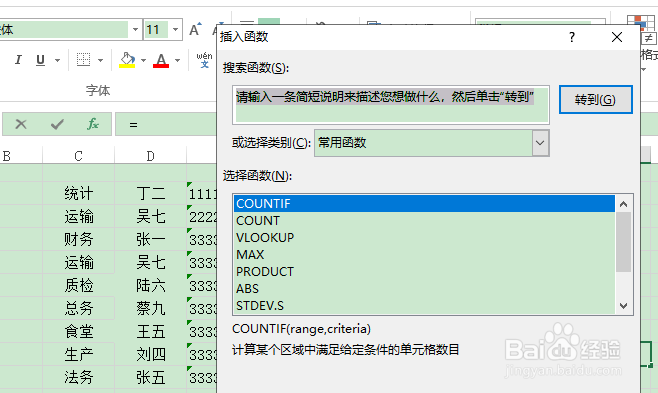This screenshot has height=393, width=658.
Task: Open borders dropdown arrow
Action: (100, 60)
